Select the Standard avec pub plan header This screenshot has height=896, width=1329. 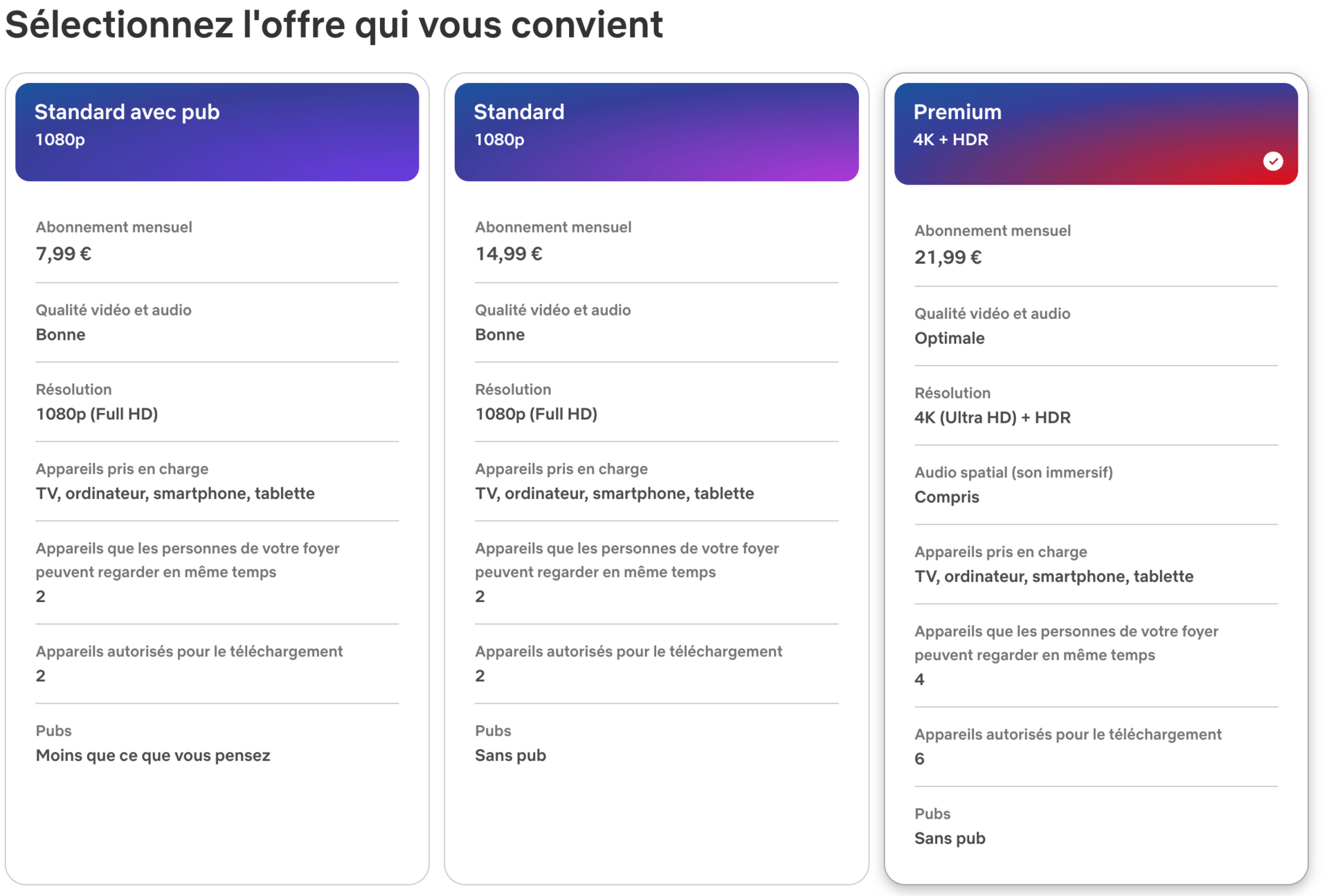tap(217, 132)
